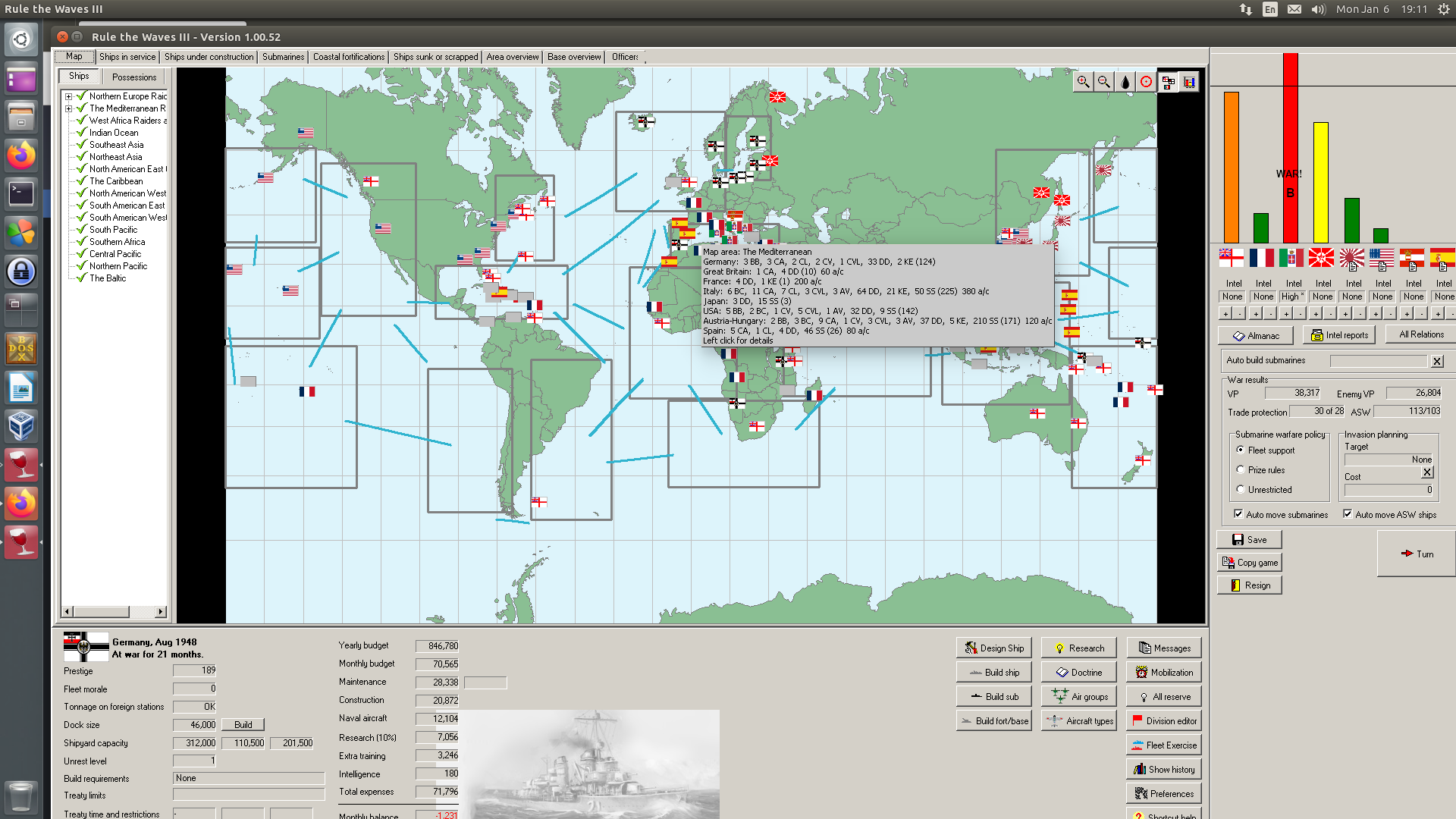Image resolution: width=1456 pixels, height=819 pixels.
Task: Open the Design Ship screen
Action: (x=994, y=648)
